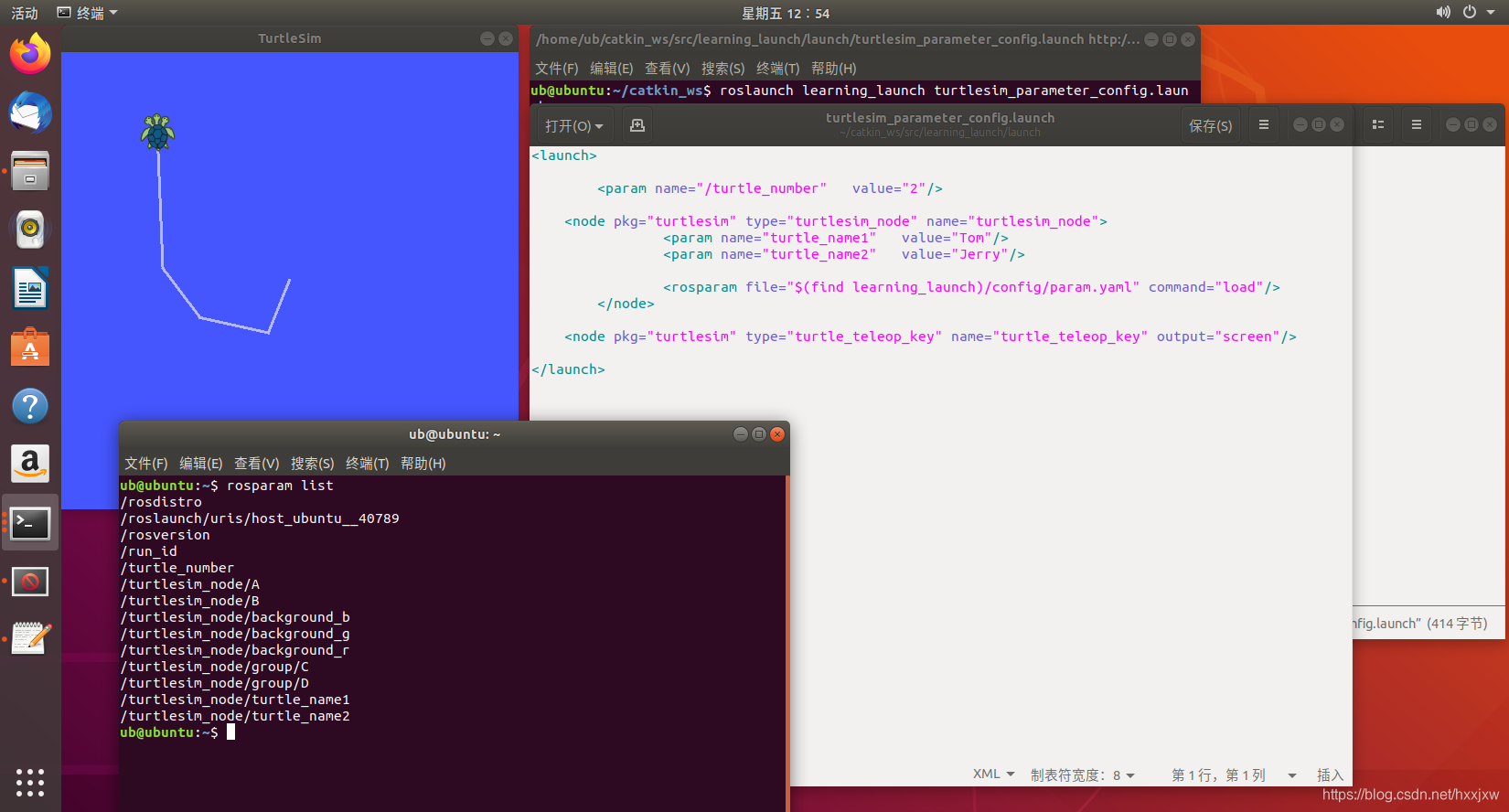
Task: Open the clock showing 星期五 12:54
Action: point(786,13)
